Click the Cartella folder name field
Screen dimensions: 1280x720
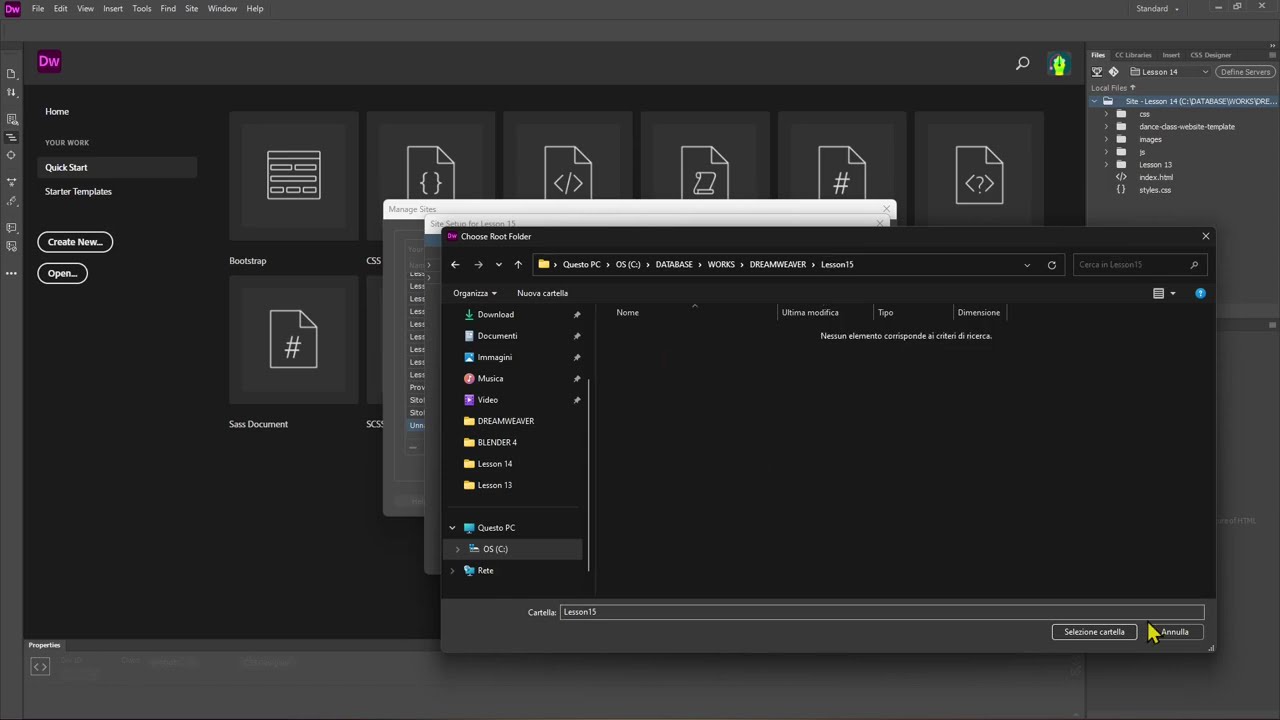point(881,612)
